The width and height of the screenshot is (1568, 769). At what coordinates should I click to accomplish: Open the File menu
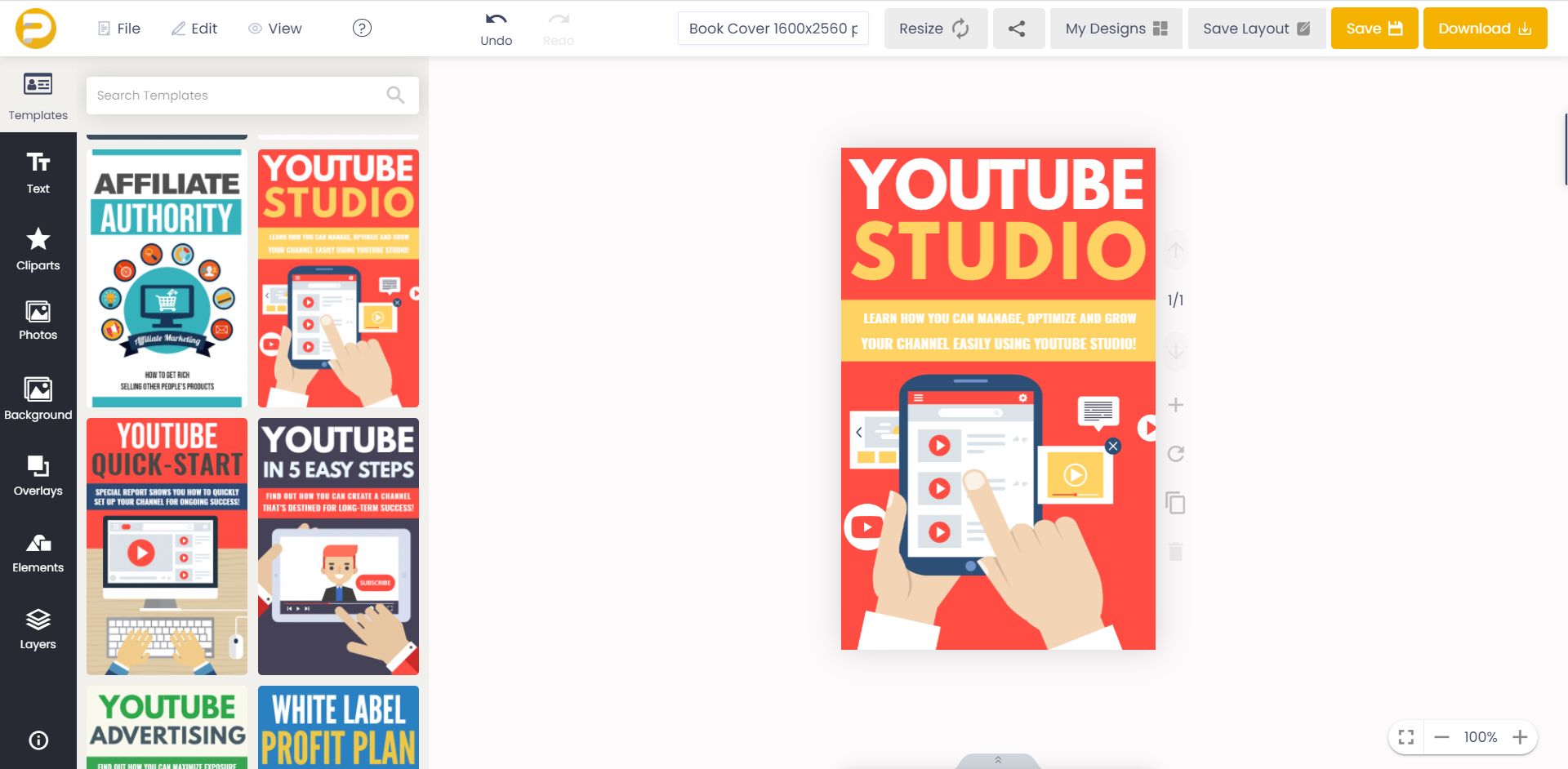[x=119, y=28]
